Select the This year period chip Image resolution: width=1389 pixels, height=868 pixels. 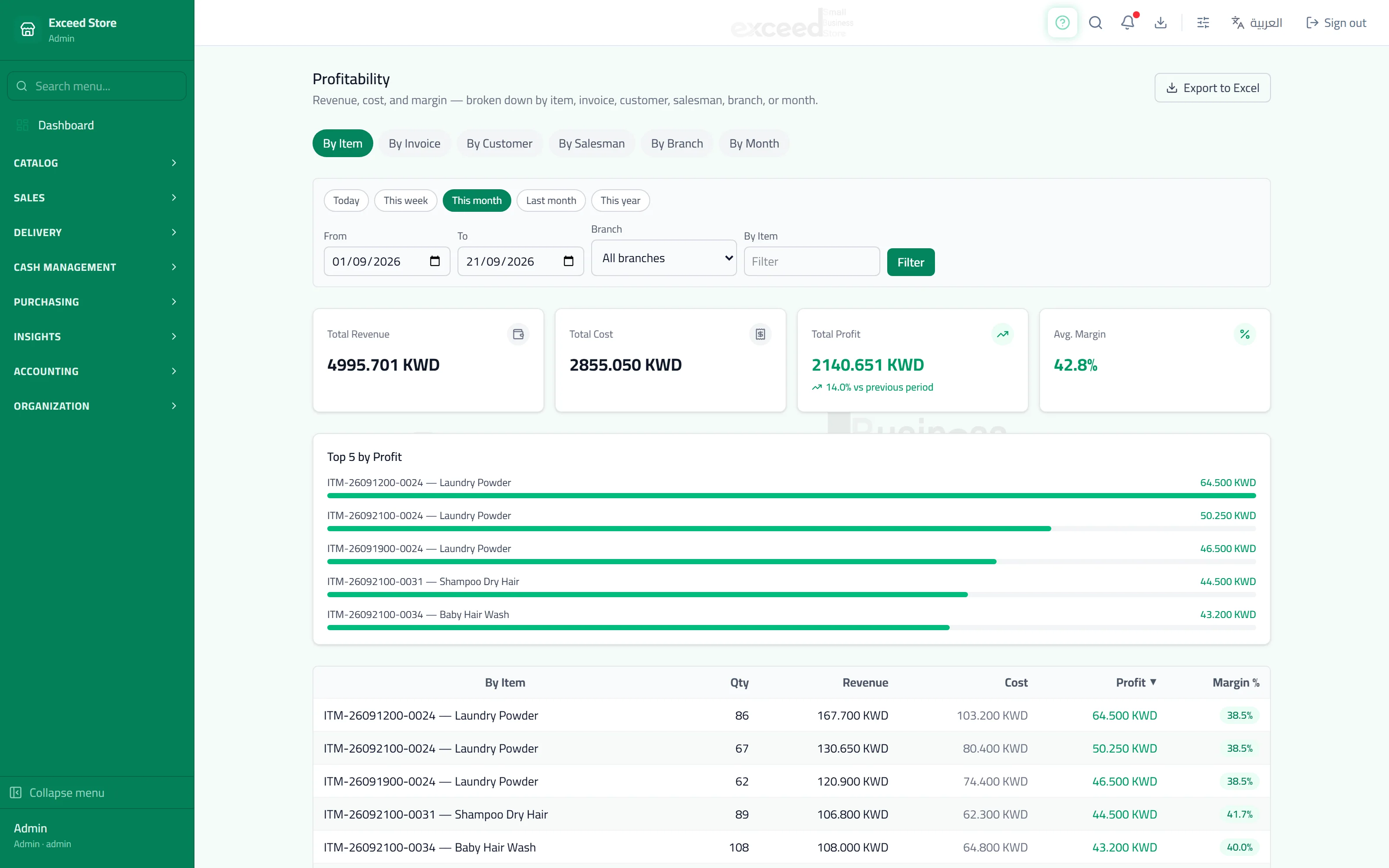pyautogui.click(x=620, y=201)
